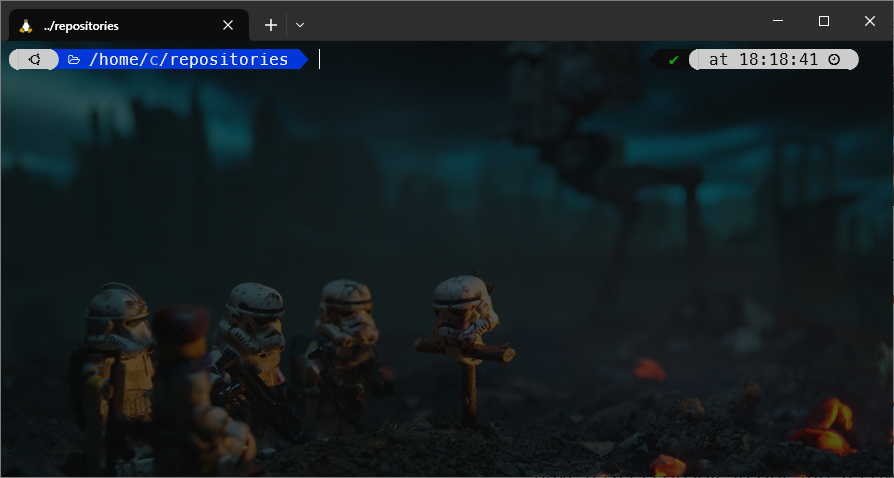This screenshot has height=478, width=894.
Task: Click the clock icon beside the time
Action: pyautogui.click(x=834, y=59)
